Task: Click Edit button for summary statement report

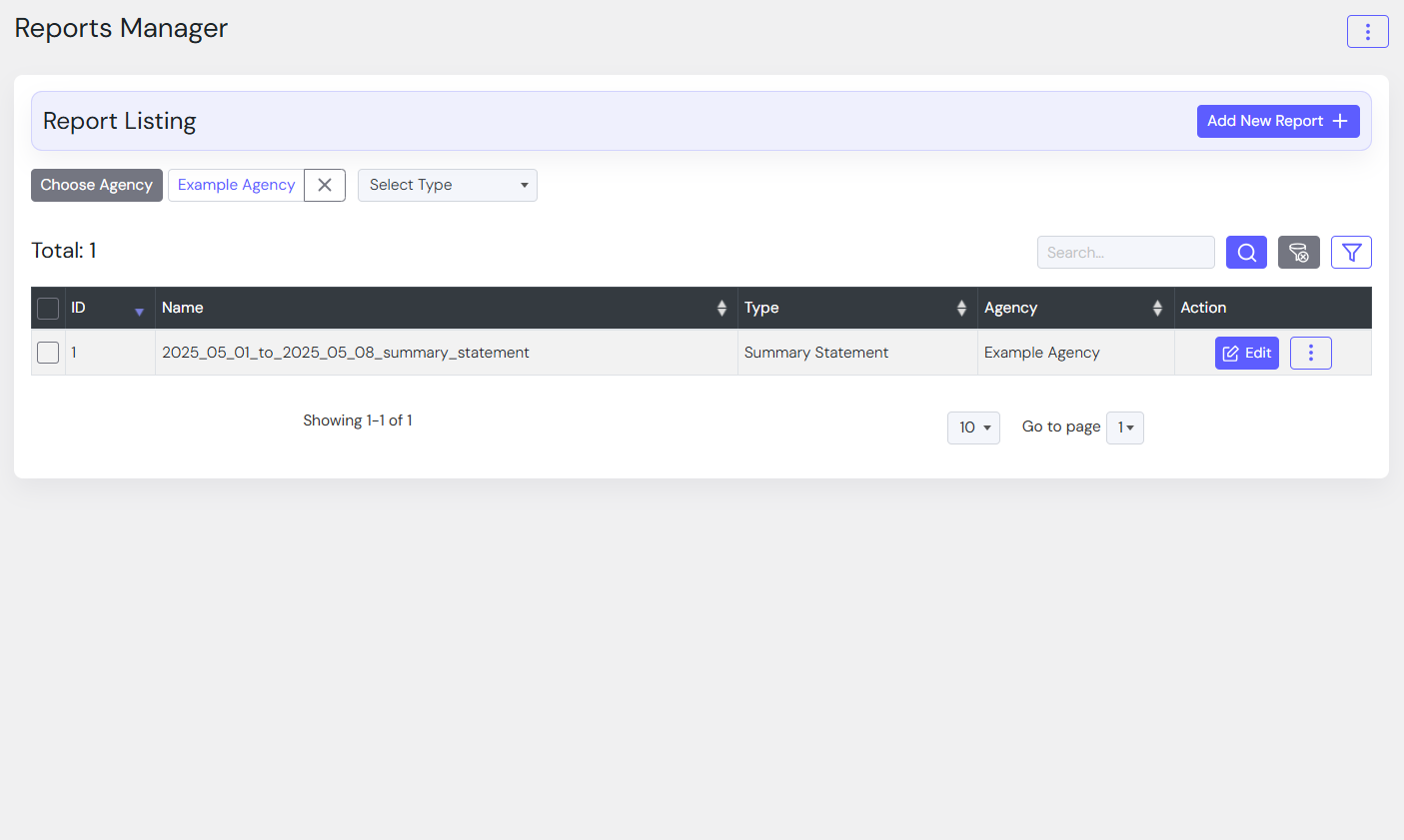Action: tap(1246, 353)
